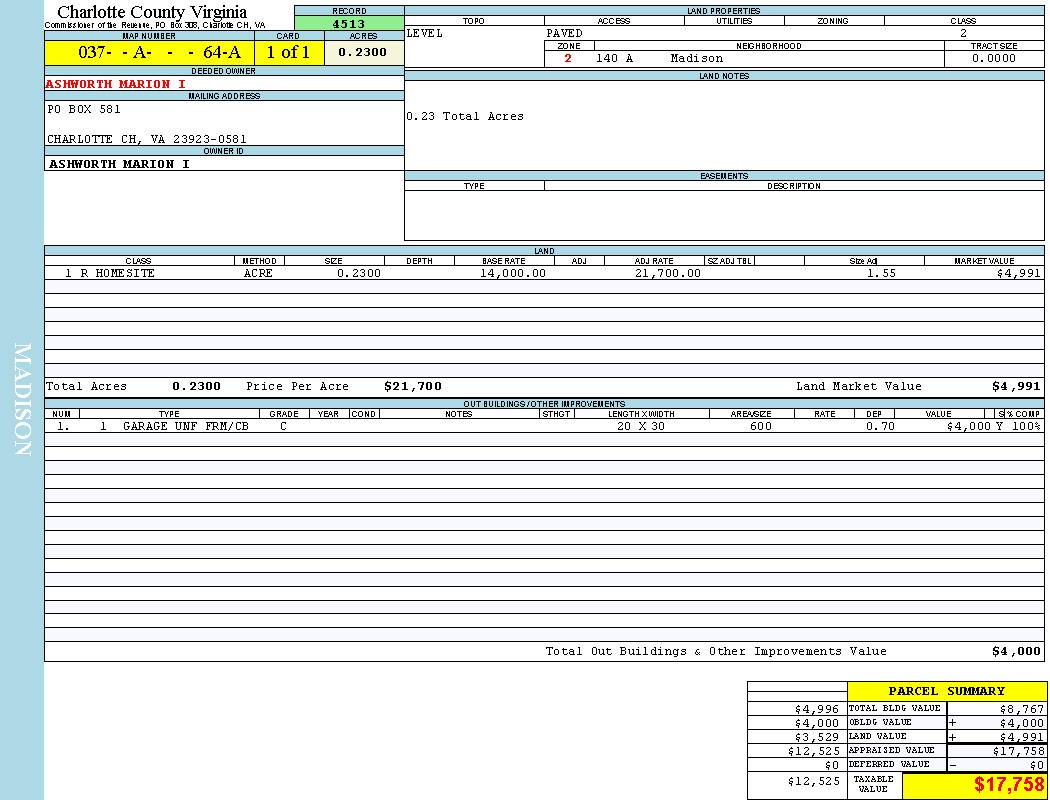Click the LEVEL topo value
The height and width of the screenshot is (800, 1050).
[x=424, y=34]
